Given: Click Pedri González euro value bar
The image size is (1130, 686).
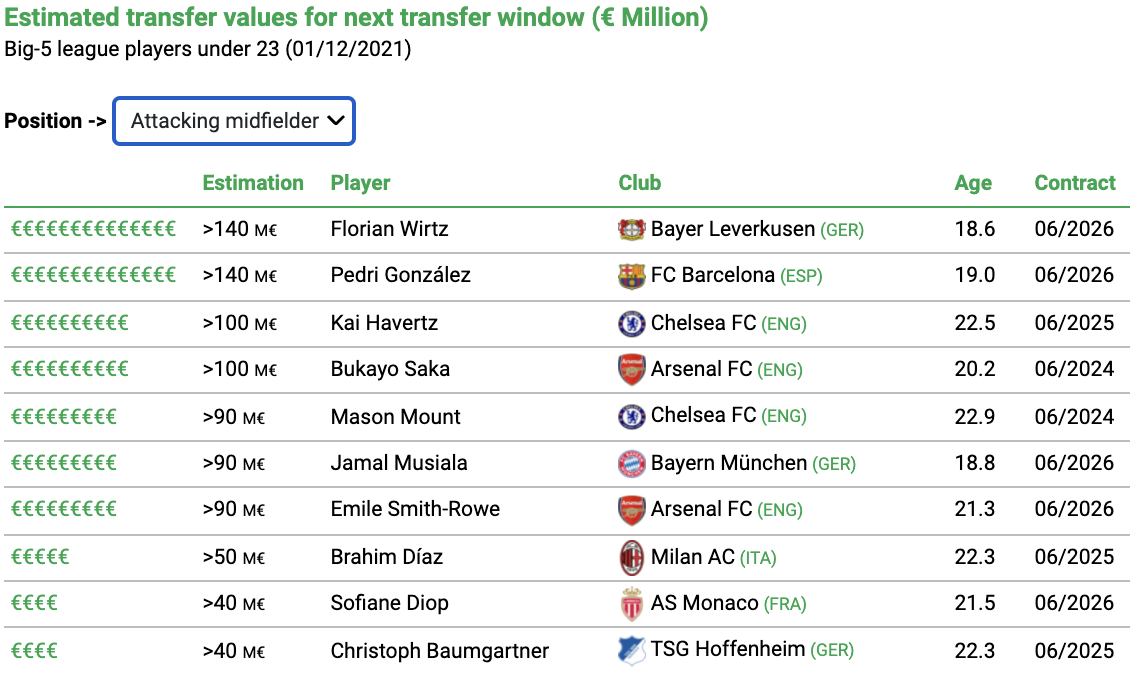Looking at the screenshot, I should (x=94, y=275).
